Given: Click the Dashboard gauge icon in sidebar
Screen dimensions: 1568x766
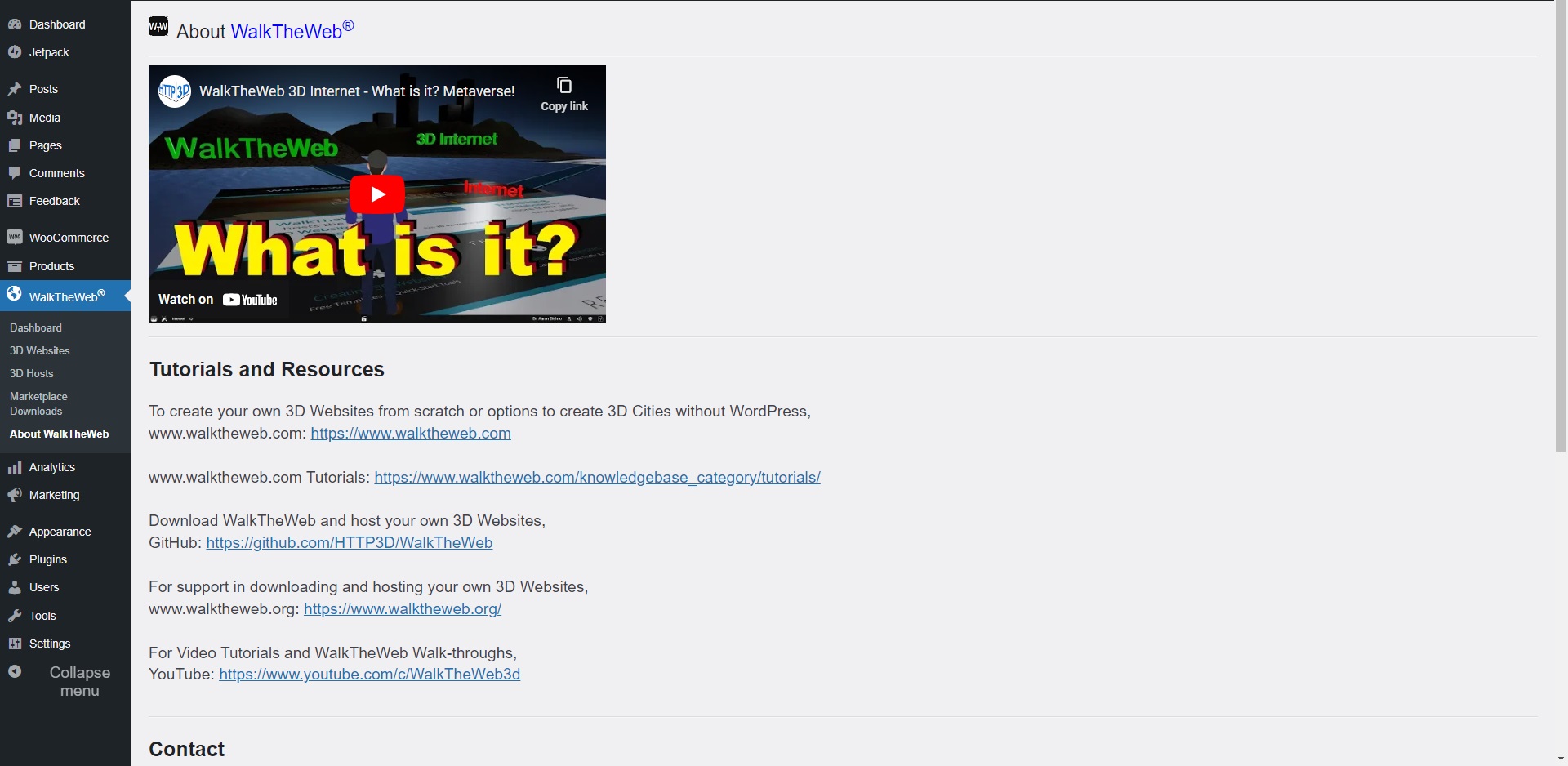Looking at the screenshot, I should 15,24.
